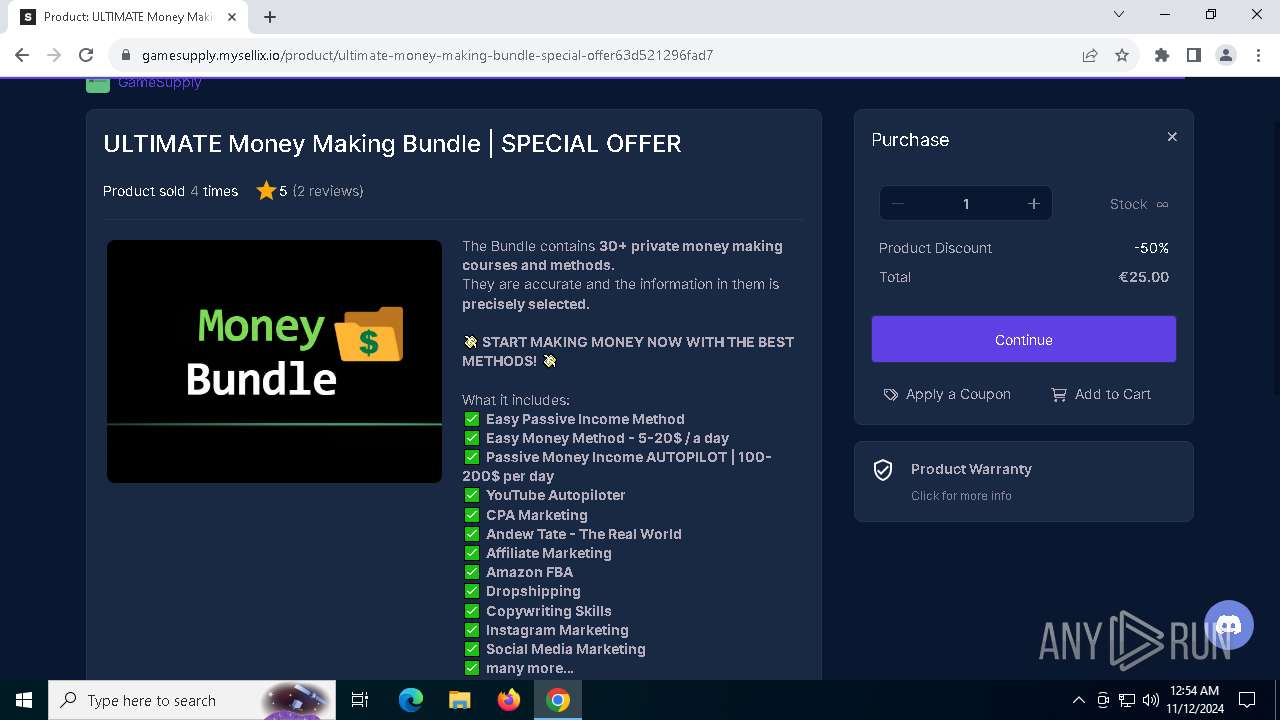
Task: Click the Instagram Marketing list item
Action: tap(557, 630)
